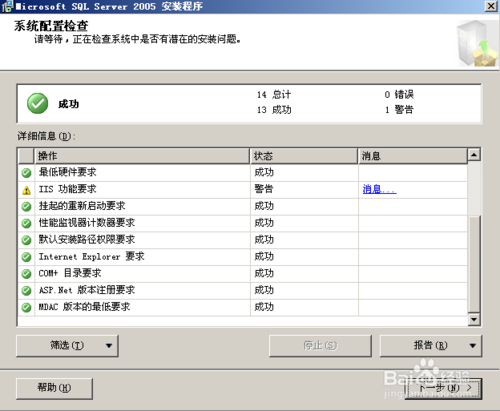
Task: Select the COM+ 目录要求 row text
Action: tap(70, 273)
